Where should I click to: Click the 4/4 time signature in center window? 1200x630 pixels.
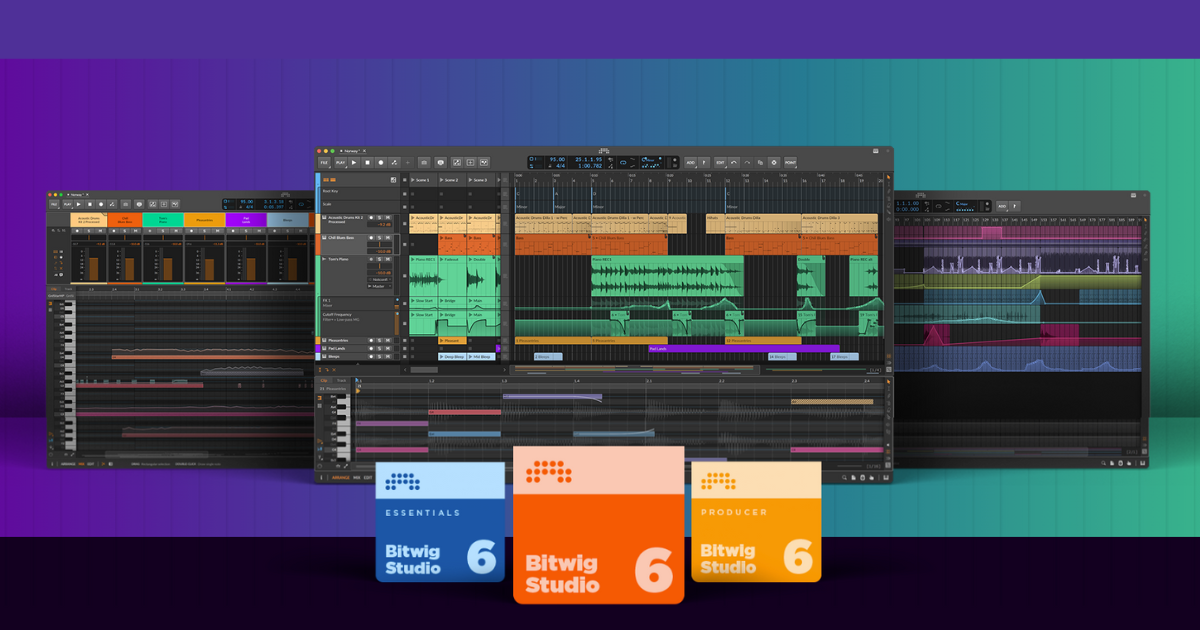point(560,166)
